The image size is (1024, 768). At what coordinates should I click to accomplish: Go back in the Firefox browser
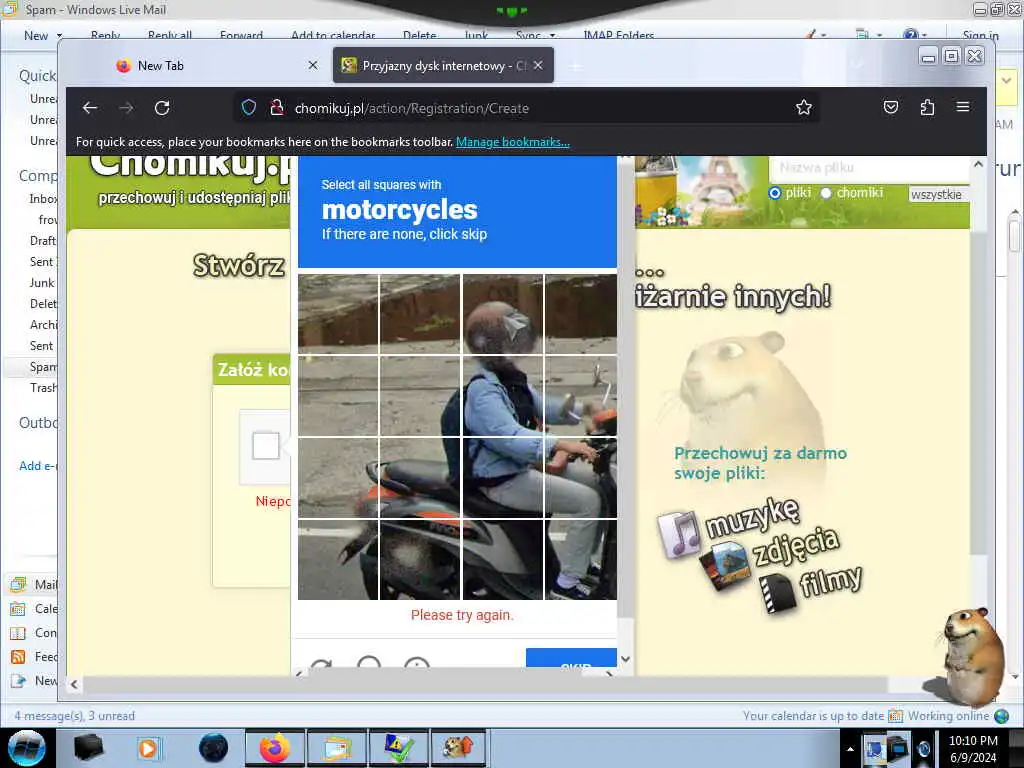(x=90, y=108)
